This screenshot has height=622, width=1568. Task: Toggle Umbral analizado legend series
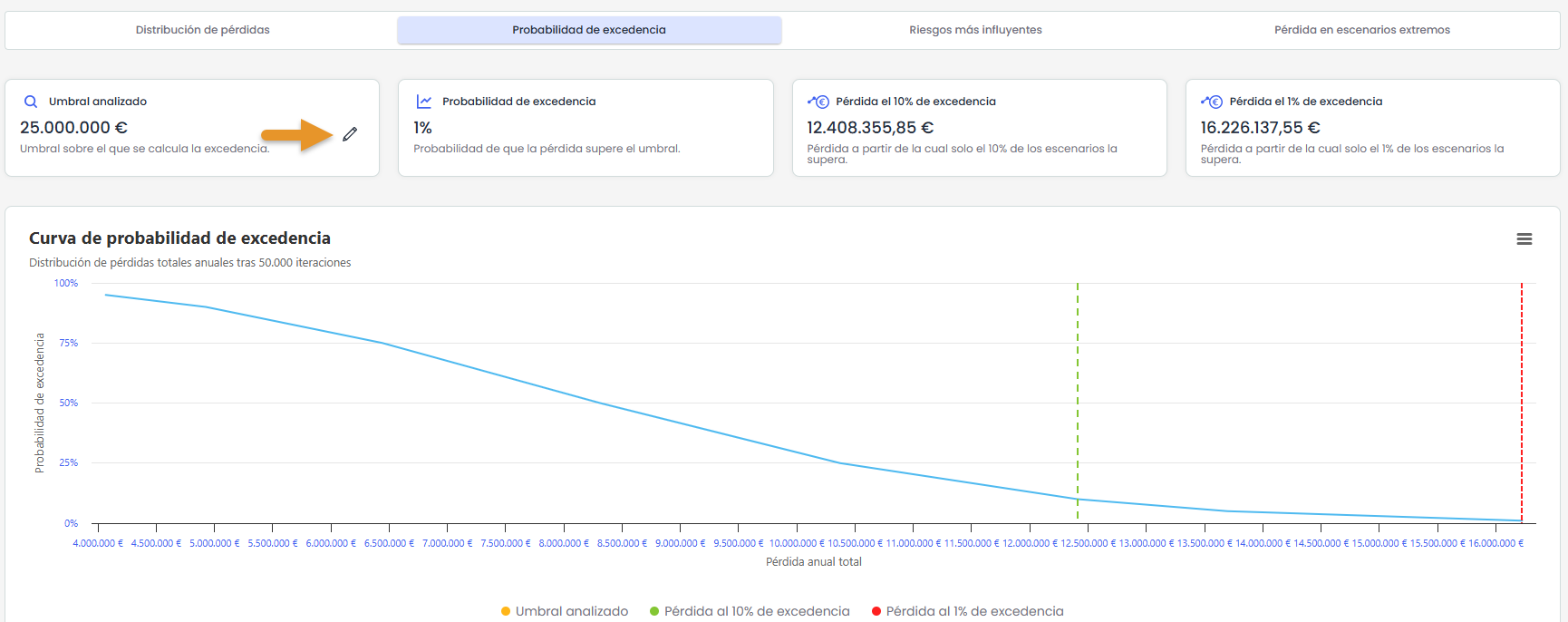[x=565, y=611]
